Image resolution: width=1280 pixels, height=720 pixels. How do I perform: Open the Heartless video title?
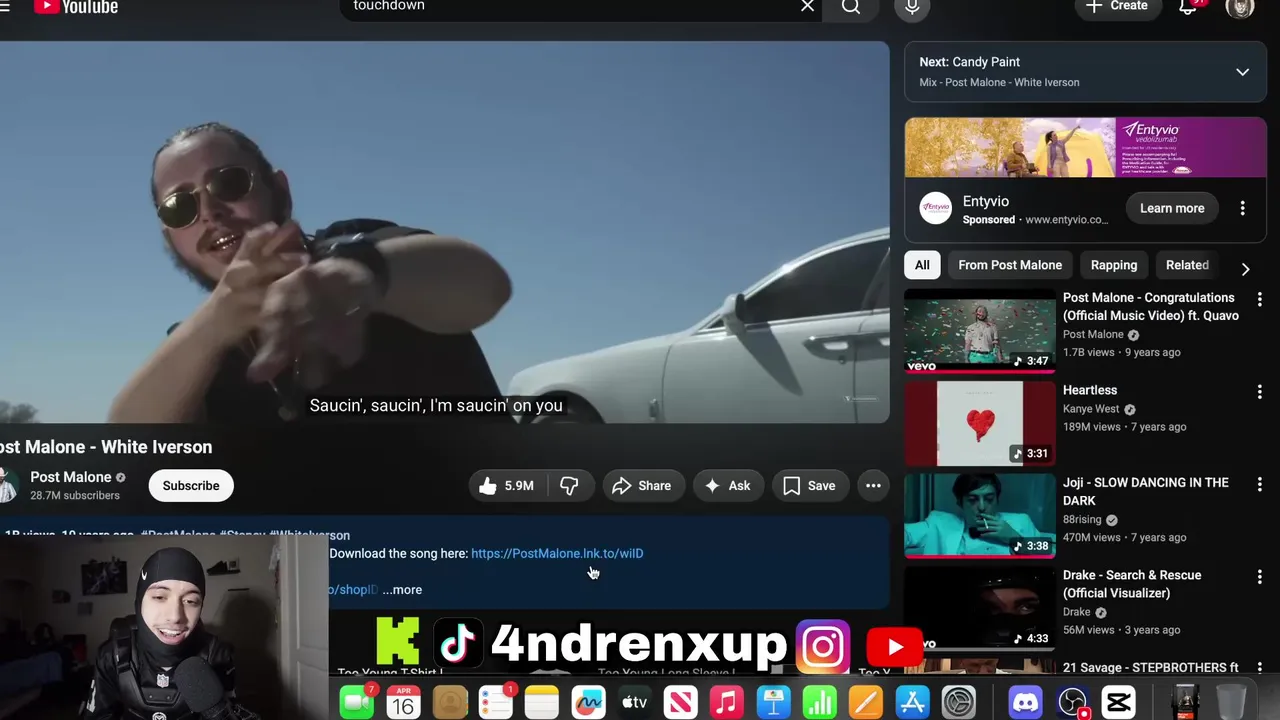1090,390
